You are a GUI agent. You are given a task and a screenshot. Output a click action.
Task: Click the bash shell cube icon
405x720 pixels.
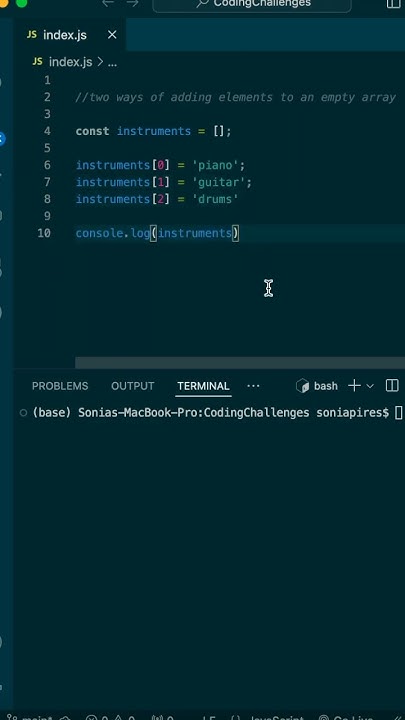pyautogui.click(x=303, y=386)
